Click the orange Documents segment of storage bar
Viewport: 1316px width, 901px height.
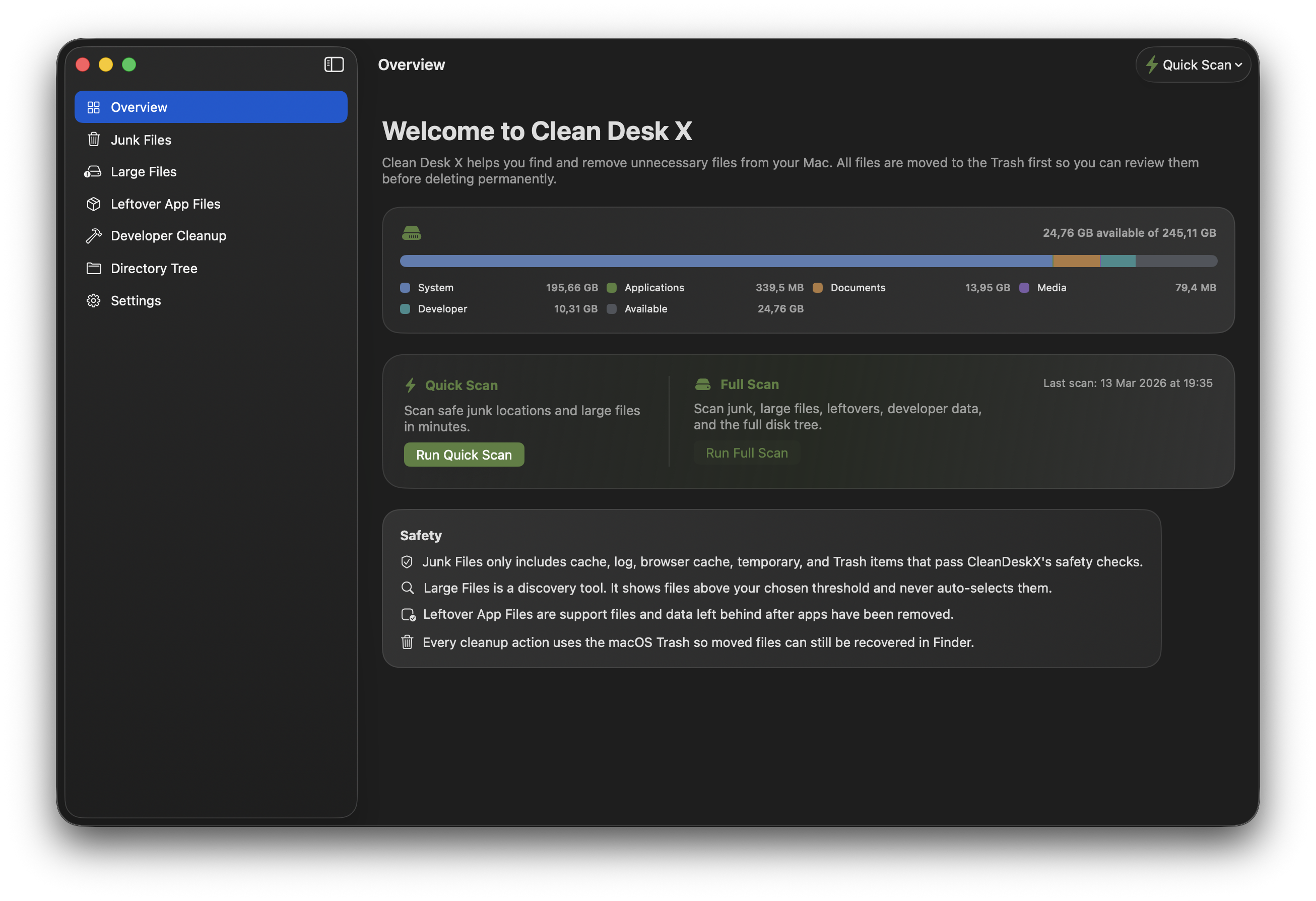1077,261
